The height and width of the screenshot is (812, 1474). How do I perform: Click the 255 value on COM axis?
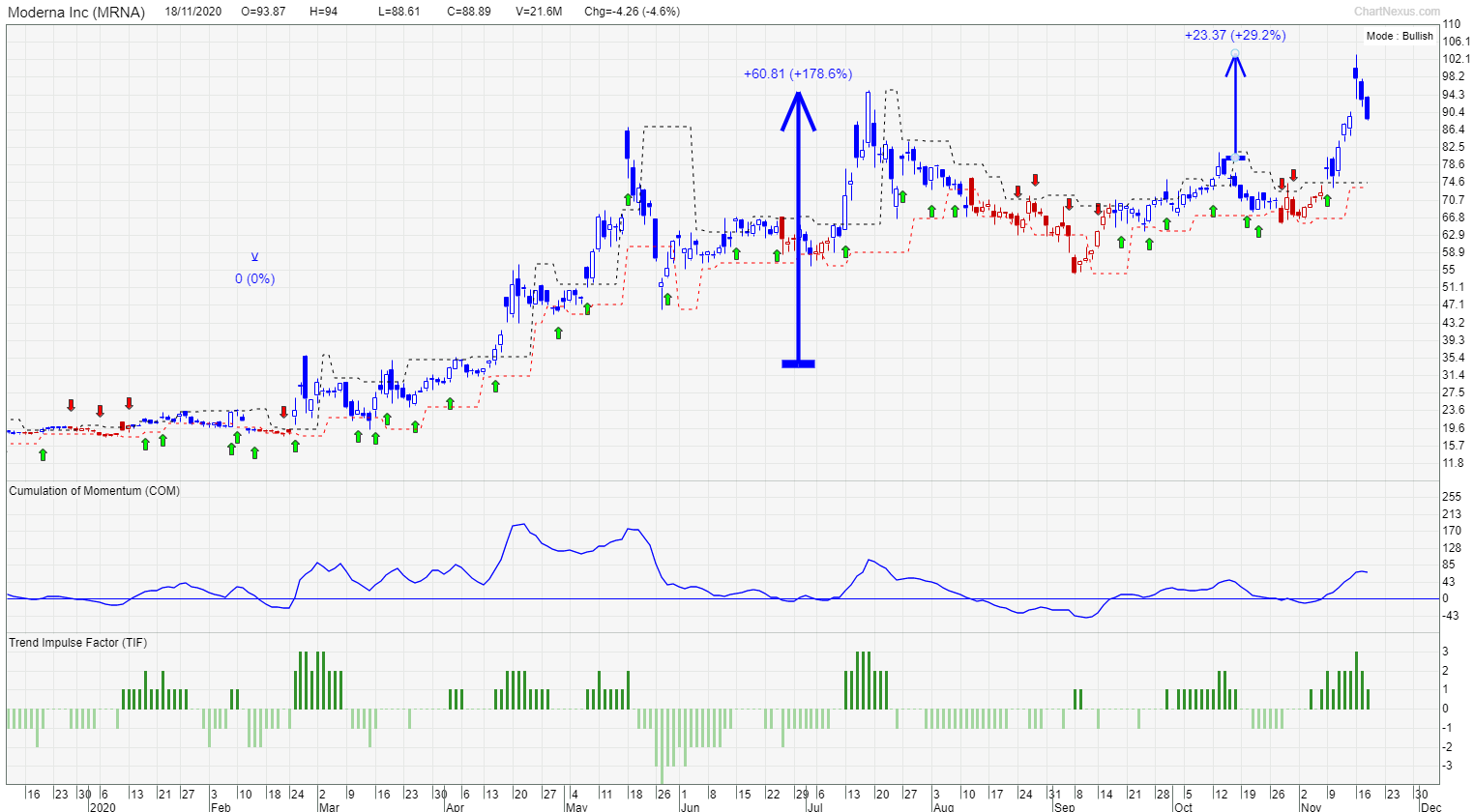point(1452,496)
